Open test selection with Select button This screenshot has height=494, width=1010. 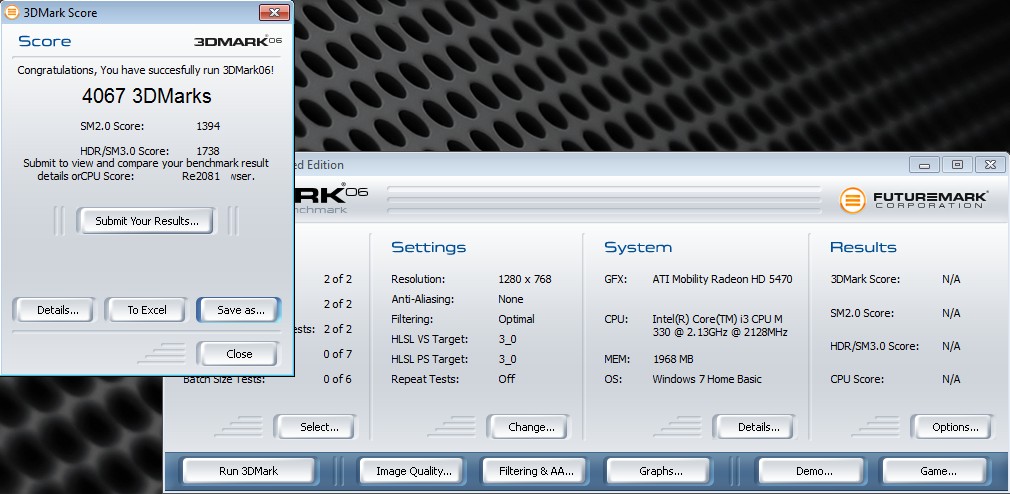pyautogui.click(x=319, y=427)
